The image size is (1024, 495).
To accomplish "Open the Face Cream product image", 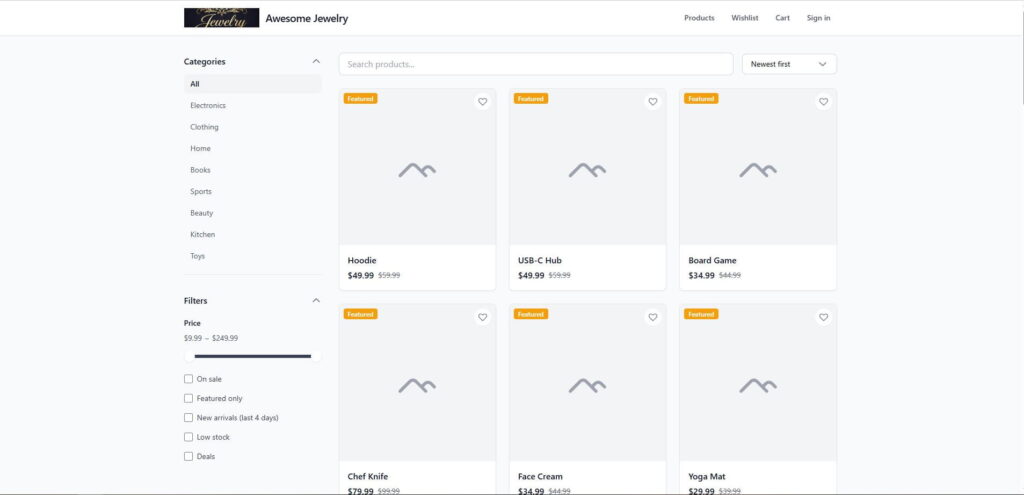I will tap(588, 383).
